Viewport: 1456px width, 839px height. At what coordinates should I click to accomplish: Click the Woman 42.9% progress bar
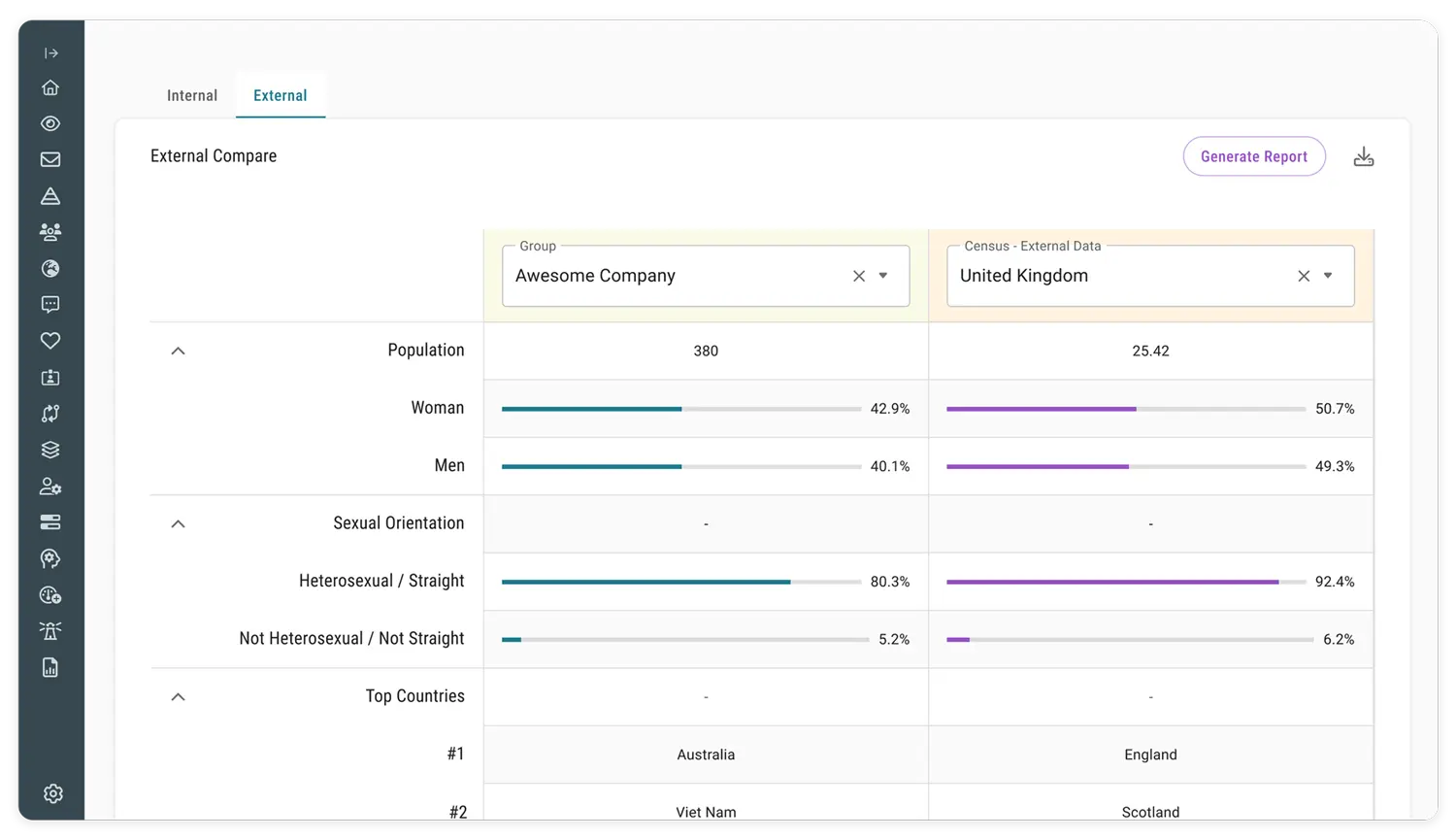(x=680, y=409)
